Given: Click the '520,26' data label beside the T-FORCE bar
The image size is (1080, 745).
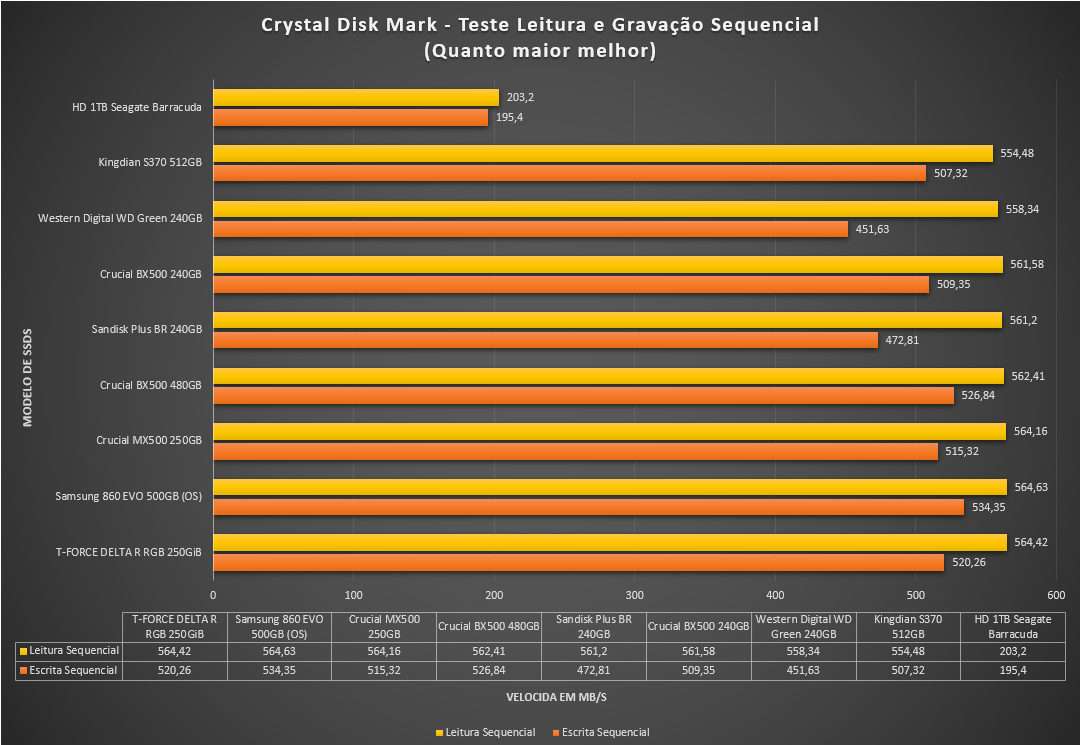Looking at the screenshot, I should point(969,562).
